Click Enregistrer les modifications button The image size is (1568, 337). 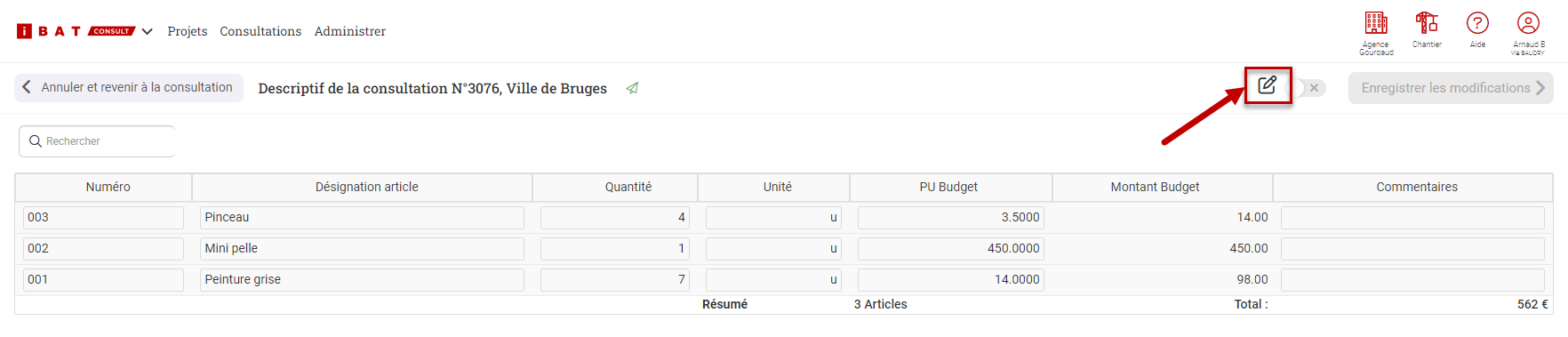pos(1451,88)
